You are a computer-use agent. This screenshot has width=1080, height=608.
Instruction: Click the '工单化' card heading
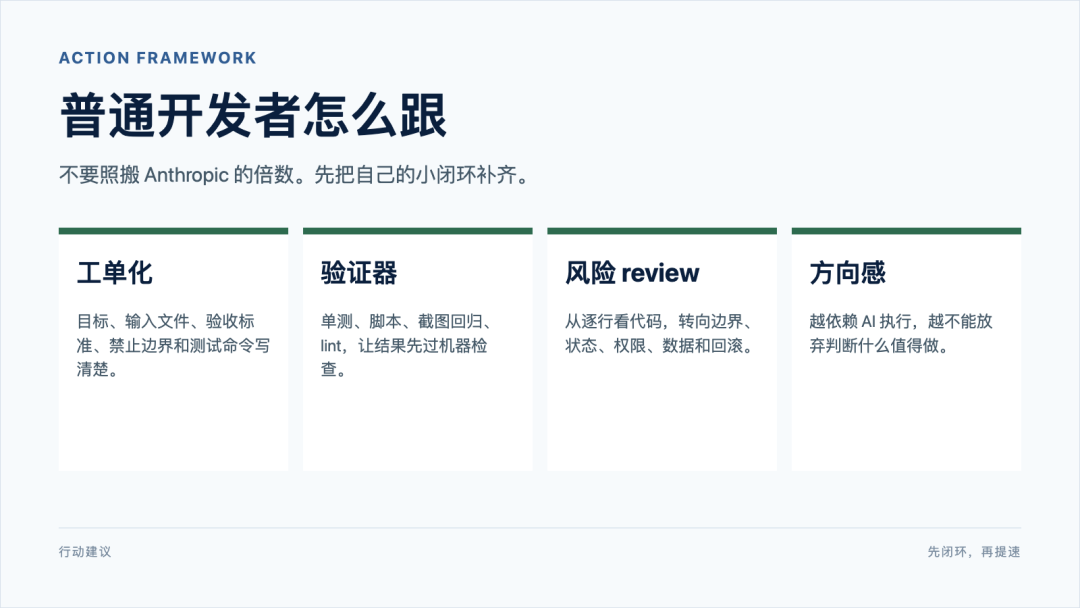(x=114, y=273)
